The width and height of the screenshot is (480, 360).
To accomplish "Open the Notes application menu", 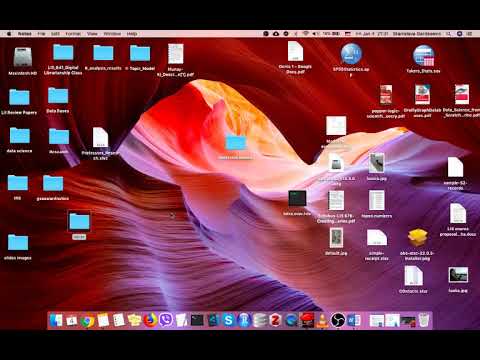I will 24,34.
